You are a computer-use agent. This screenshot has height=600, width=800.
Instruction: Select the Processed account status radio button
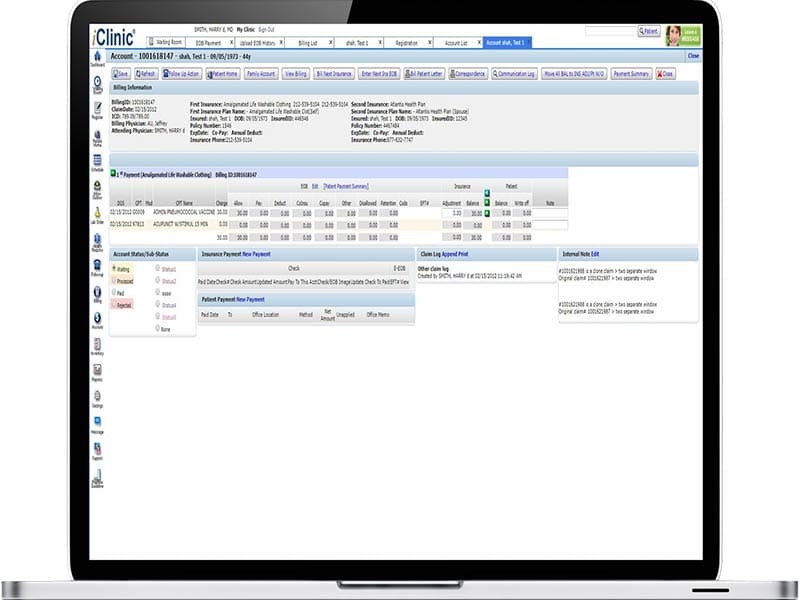coord(114,281)
